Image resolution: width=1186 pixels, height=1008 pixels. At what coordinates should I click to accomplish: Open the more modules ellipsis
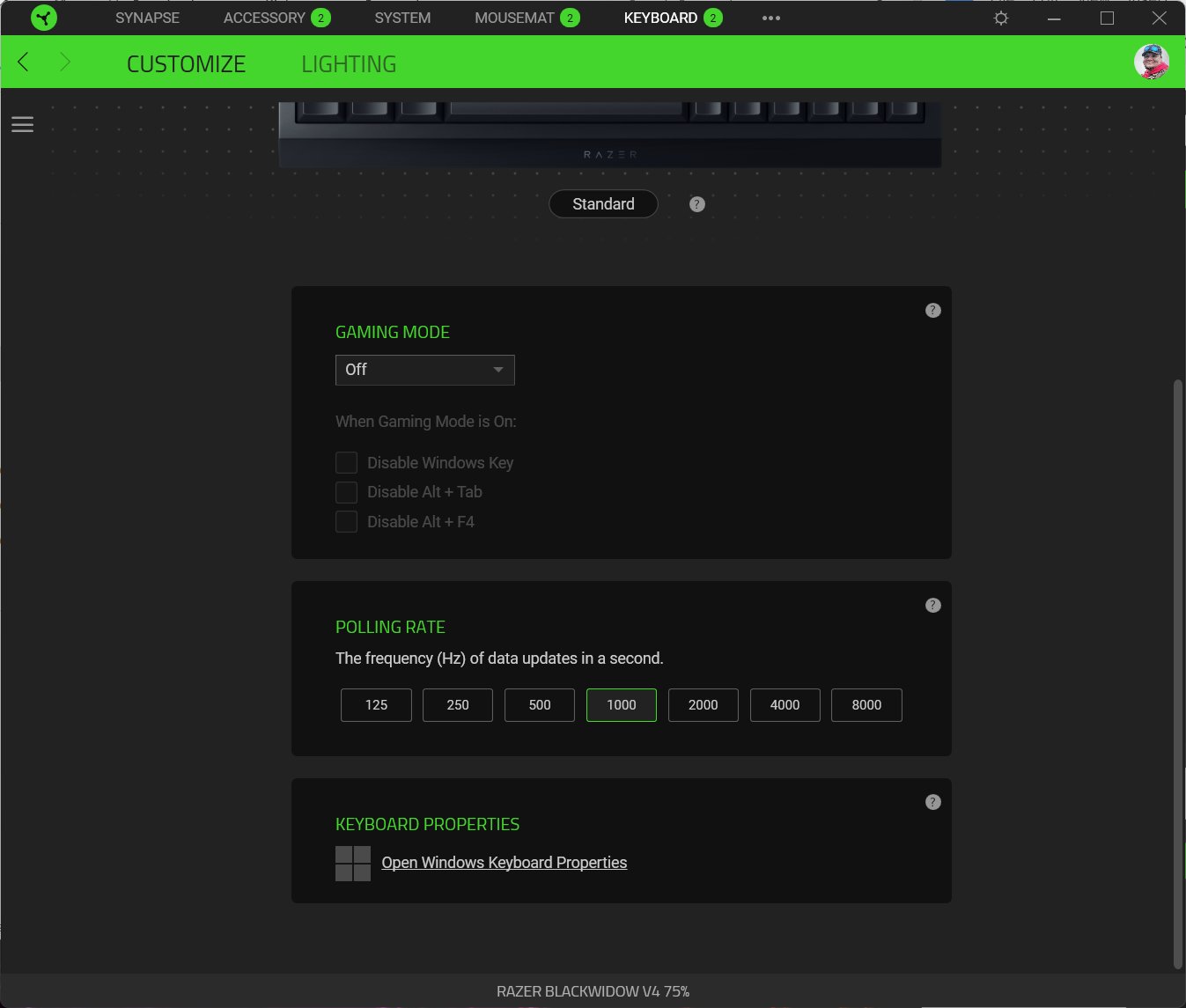(x=771, y=18)
